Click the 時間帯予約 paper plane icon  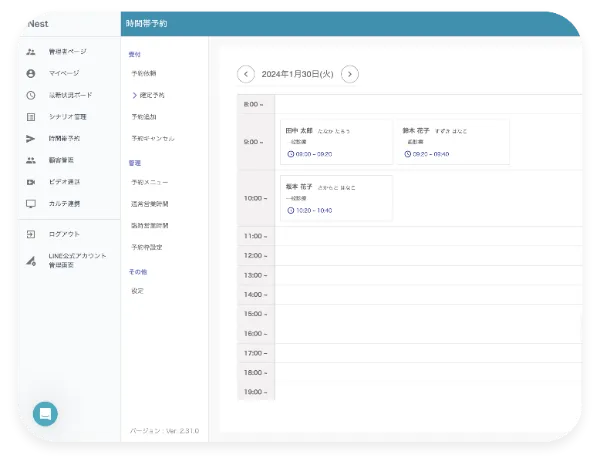[x=30, y=138]
